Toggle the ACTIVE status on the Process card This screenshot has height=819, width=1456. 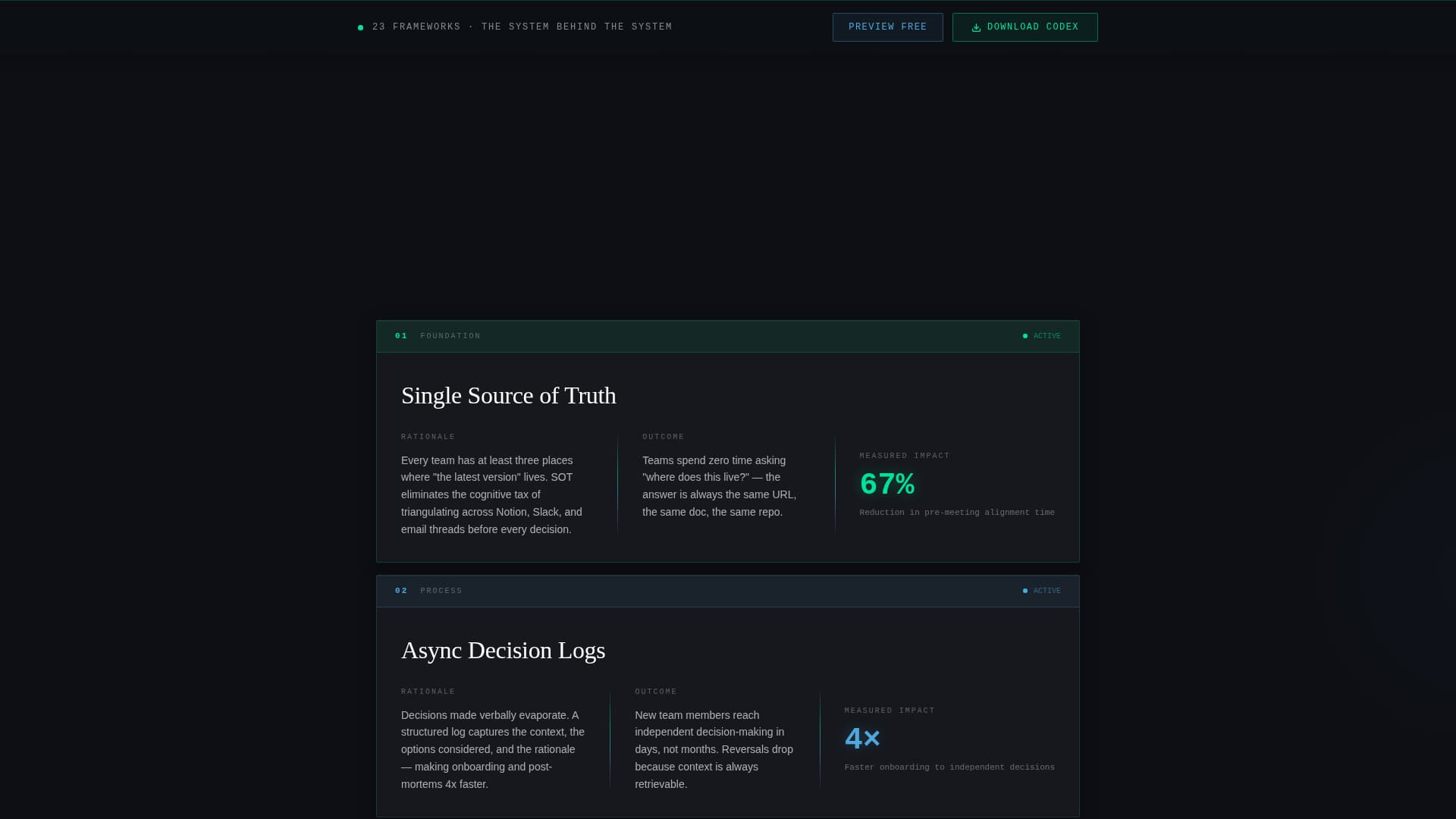1042,591
